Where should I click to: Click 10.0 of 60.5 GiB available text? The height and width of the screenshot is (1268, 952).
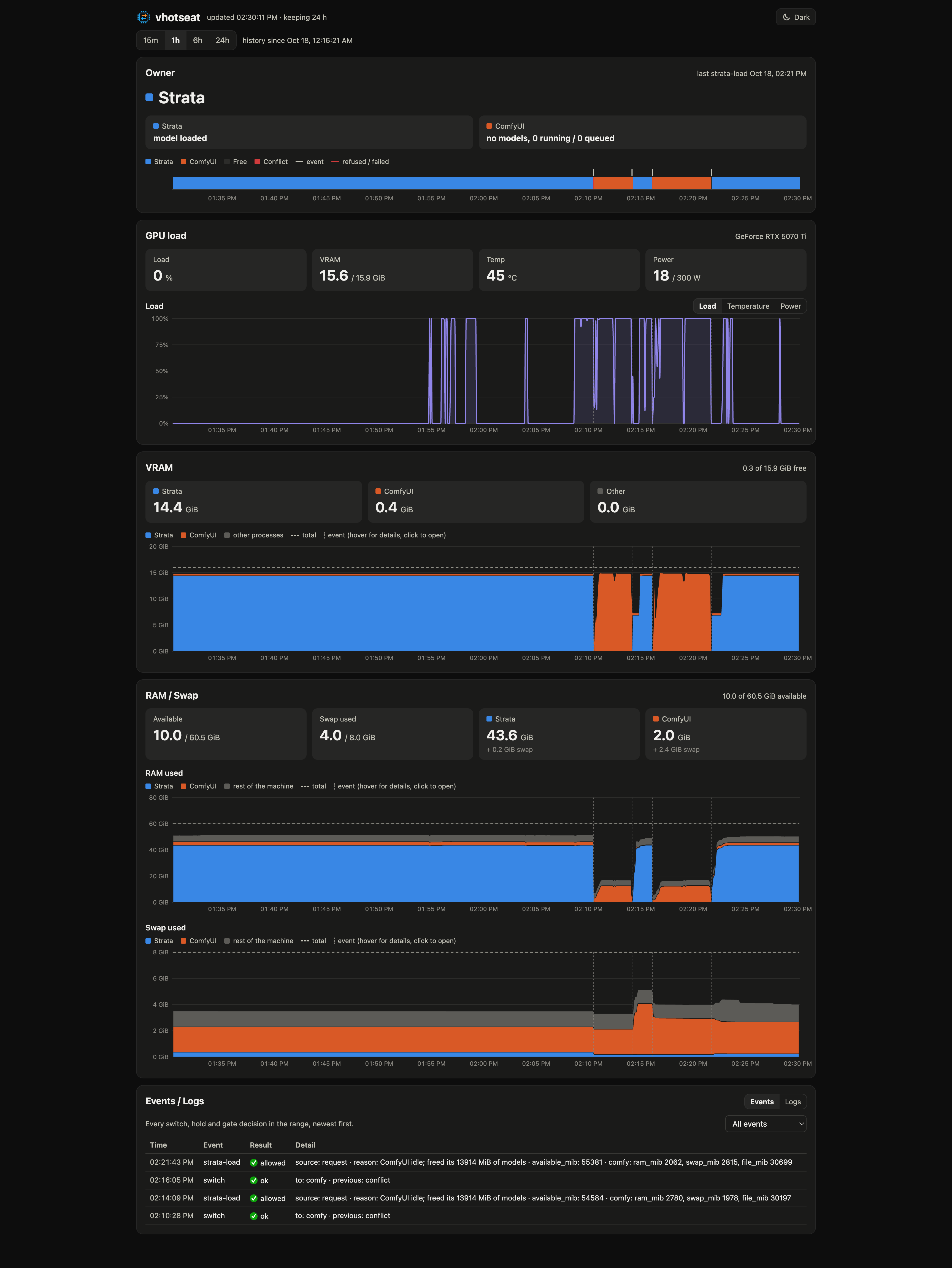click(x=764, y=696)
